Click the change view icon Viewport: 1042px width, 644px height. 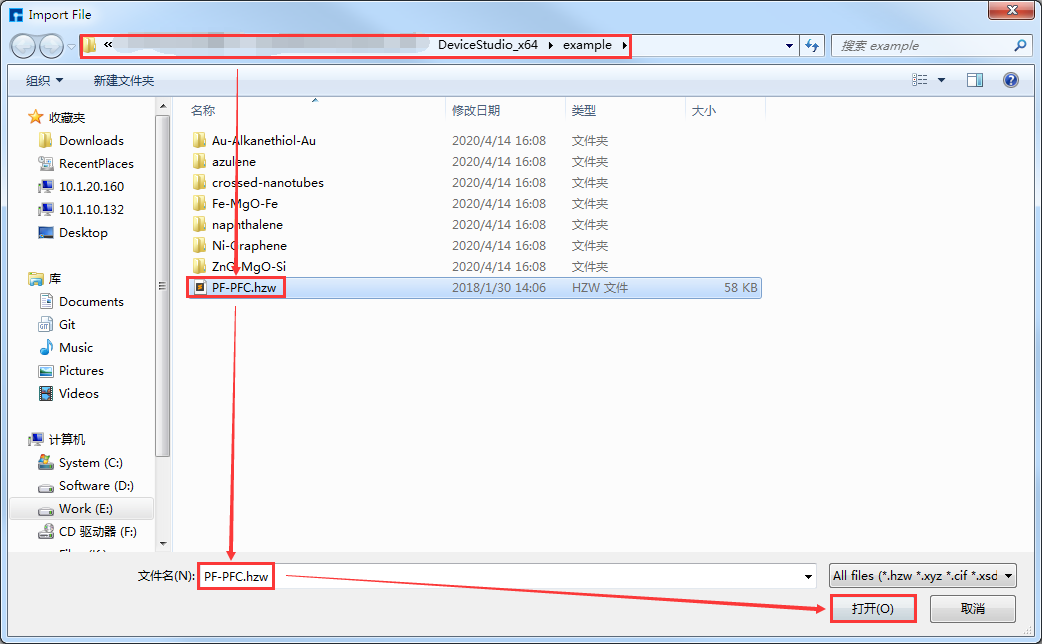click(x=920, y=80)
